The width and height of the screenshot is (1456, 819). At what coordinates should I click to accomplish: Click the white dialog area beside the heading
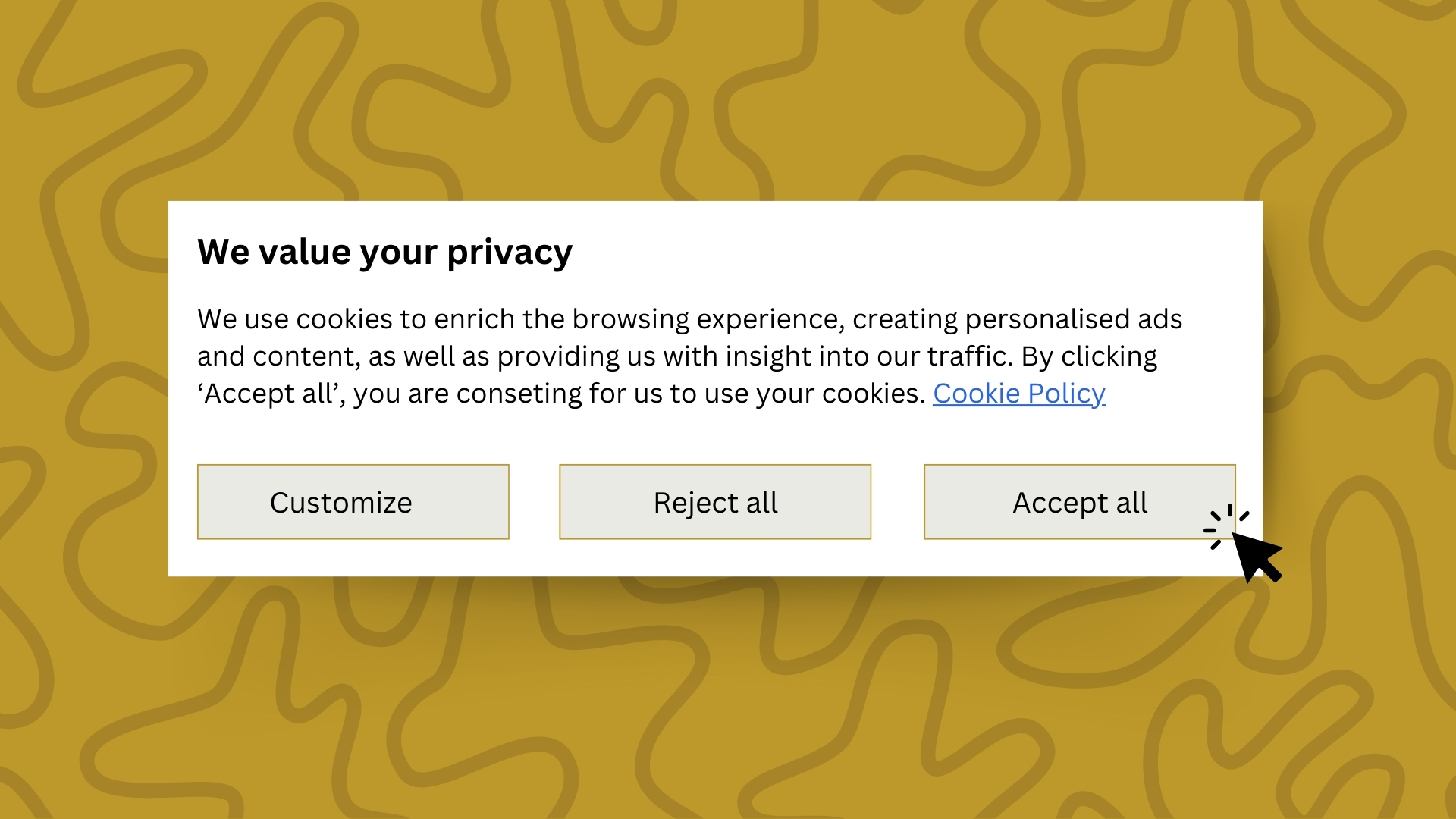point(910,252)
